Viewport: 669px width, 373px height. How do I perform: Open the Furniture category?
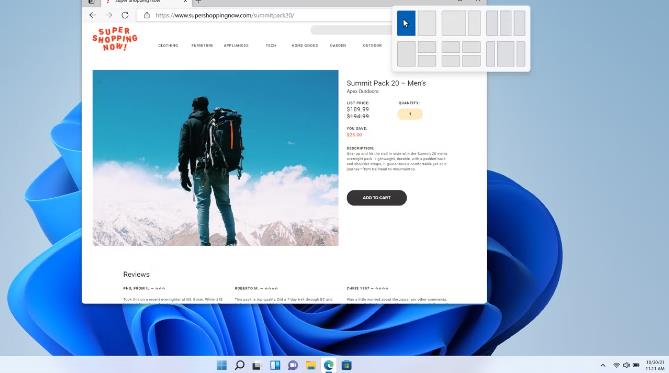pos(202,45)
